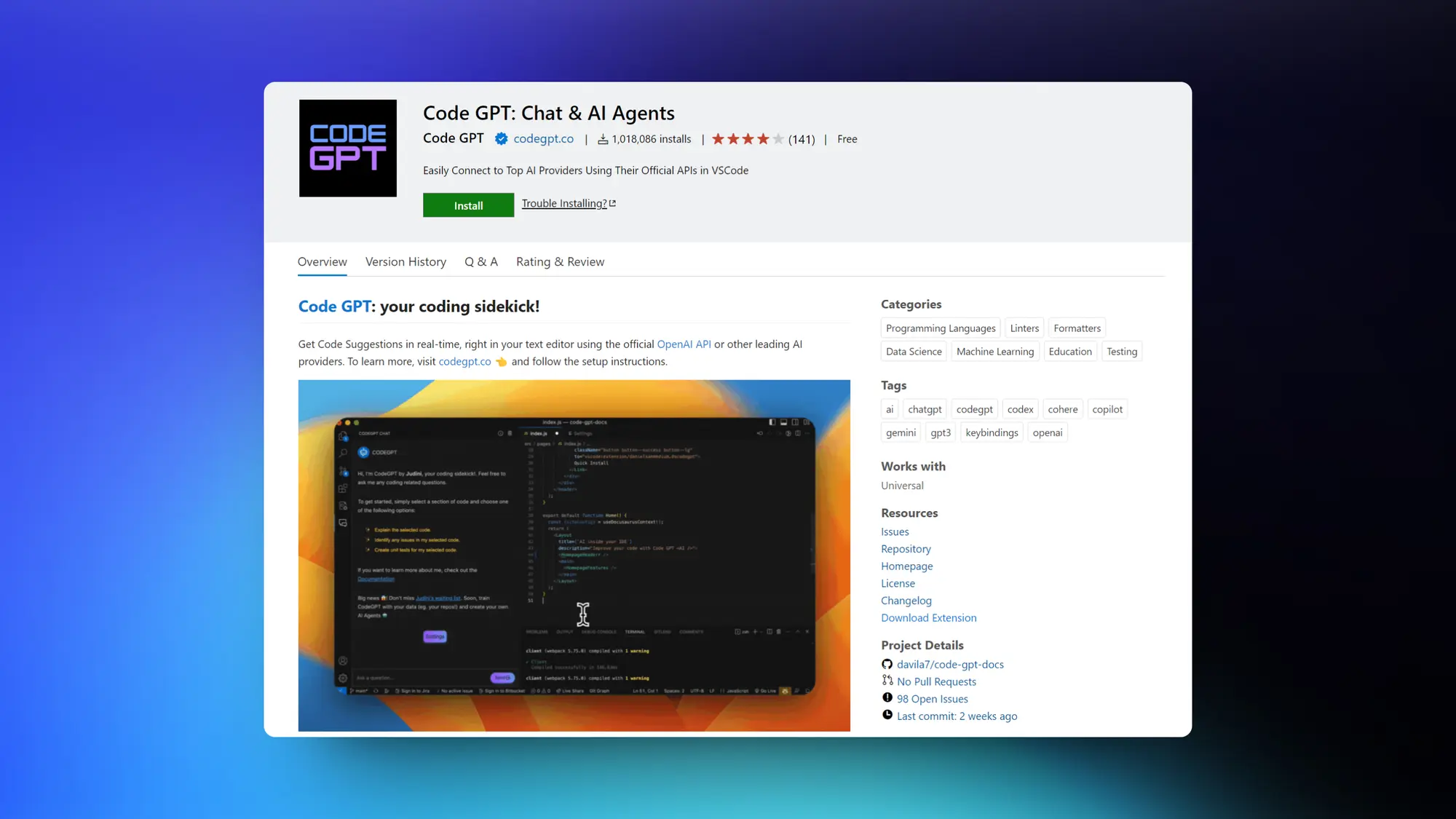Select the codex tag
The height and width of the screenshot is (819, 1456).
pyautogui.click(x=1020, y=409)
